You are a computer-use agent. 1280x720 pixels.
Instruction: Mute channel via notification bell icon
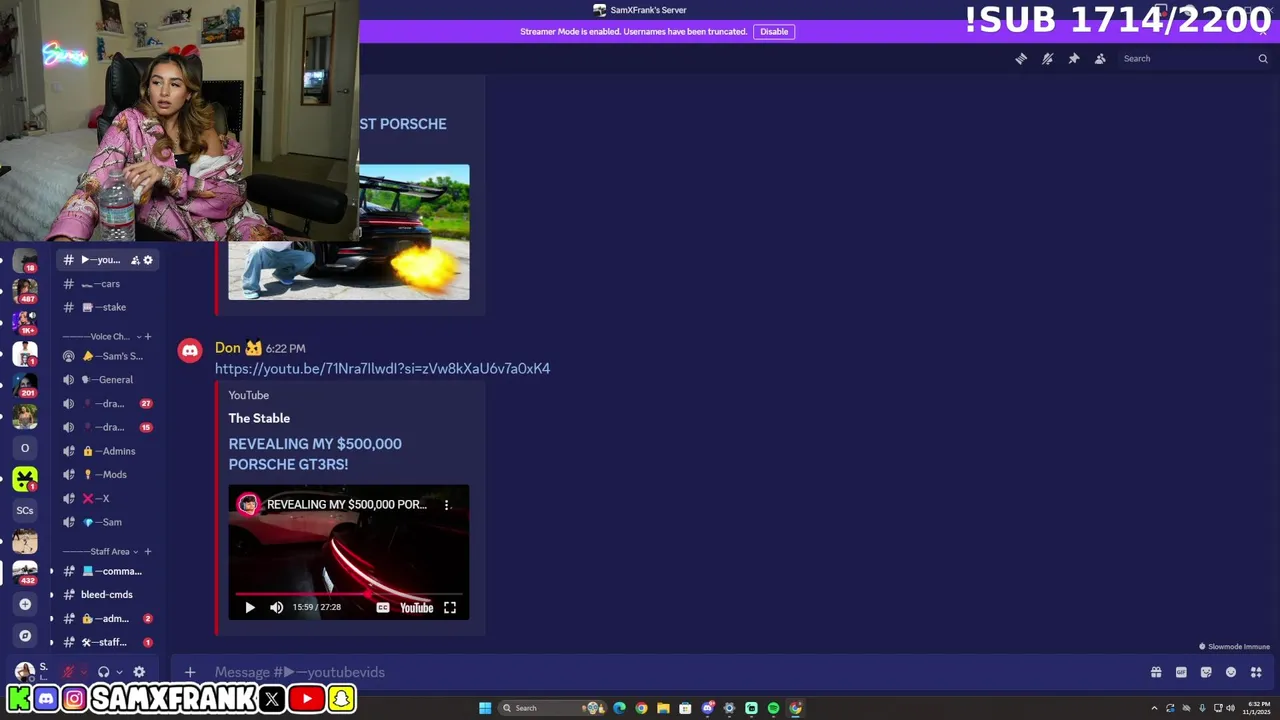1047,59
